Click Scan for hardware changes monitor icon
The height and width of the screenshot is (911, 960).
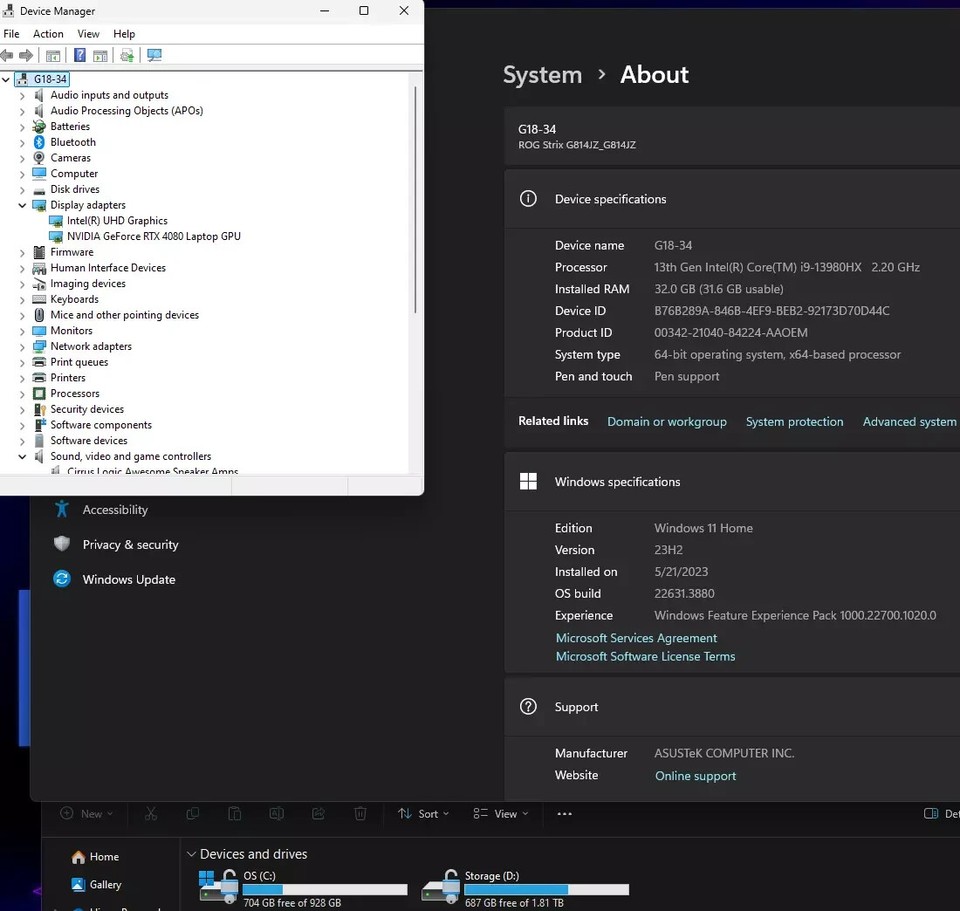pos(154,55)
